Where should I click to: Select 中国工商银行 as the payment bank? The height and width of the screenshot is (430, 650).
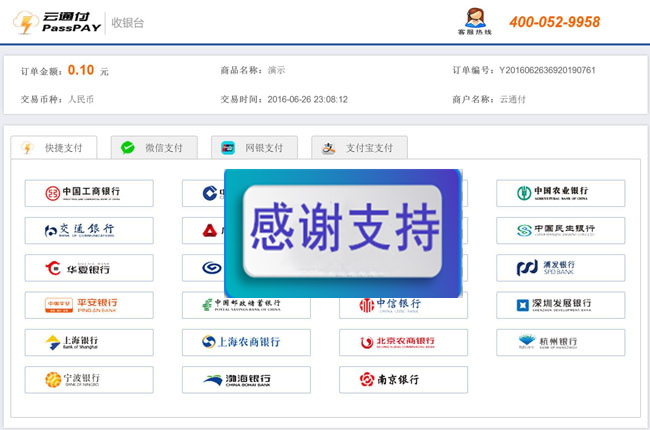89,193
